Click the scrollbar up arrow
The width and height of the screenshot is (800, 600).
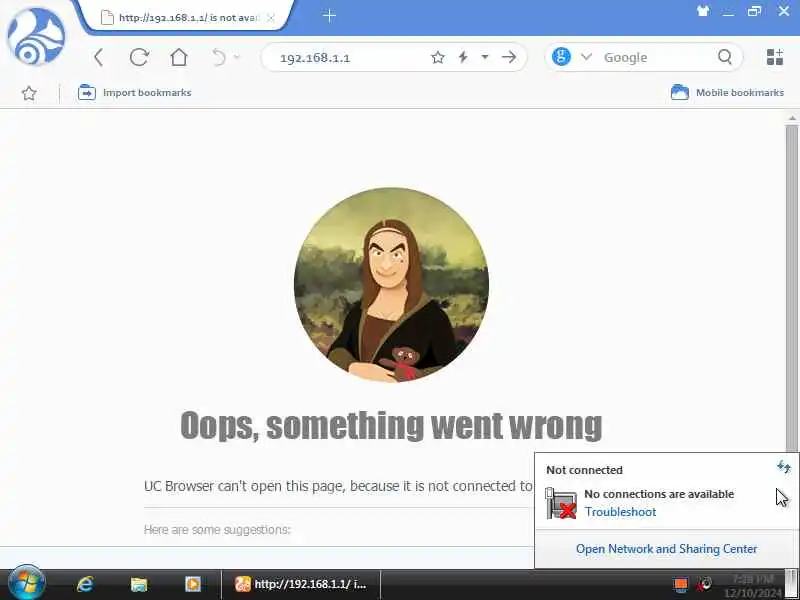click(x=792, y=118)
